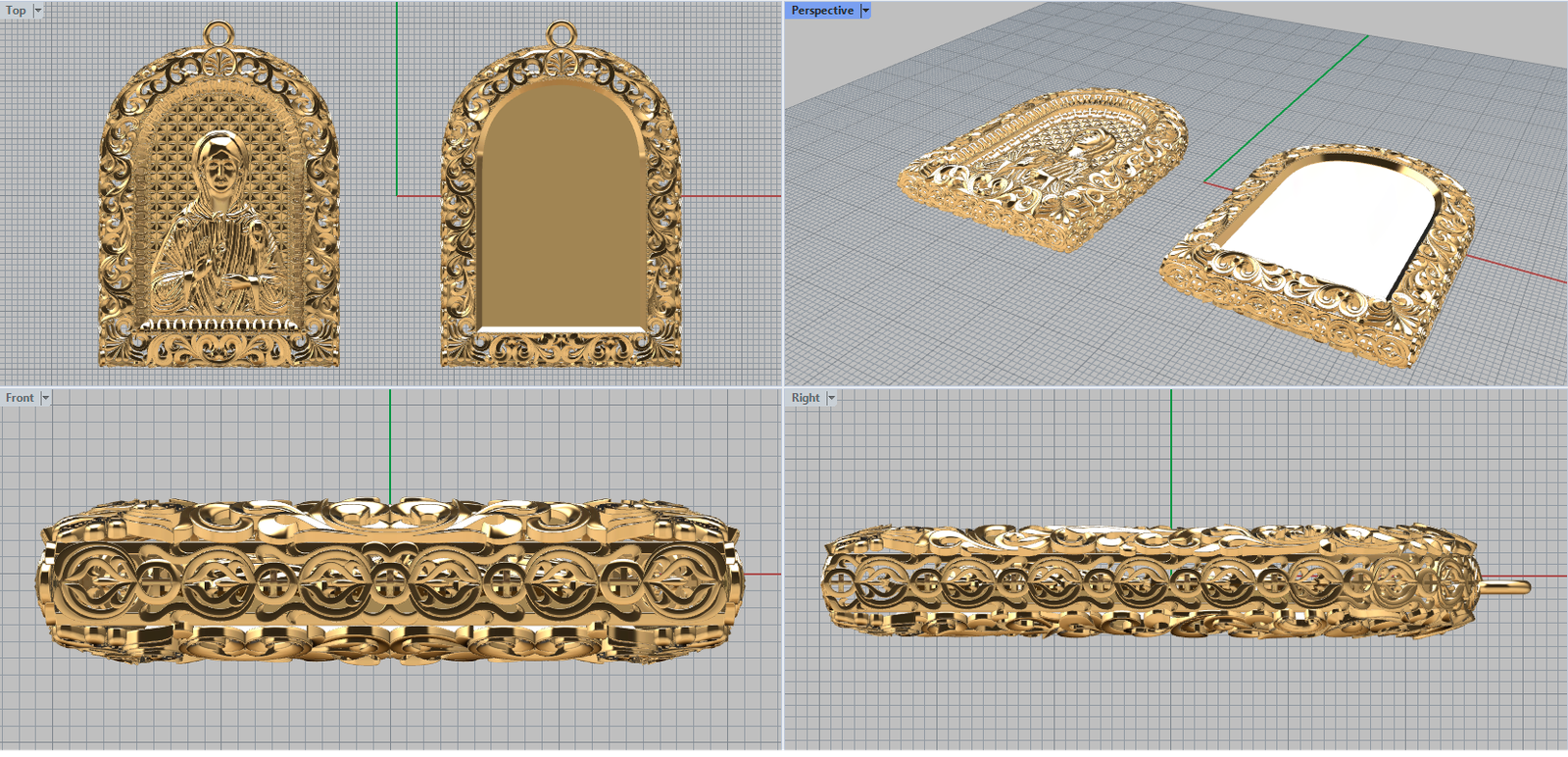Viewport: 1568px width, 757px height.
Task: Click the Right viewport title label
Action: 806,398
